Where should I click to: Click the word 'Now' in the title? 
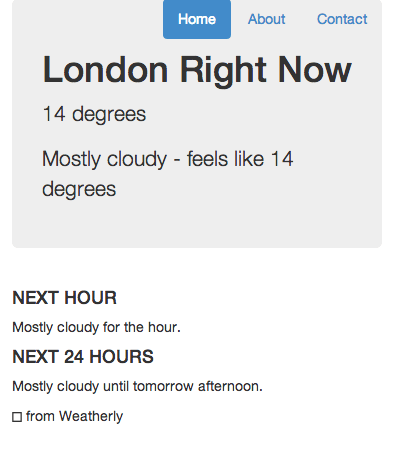click(315, 70)
